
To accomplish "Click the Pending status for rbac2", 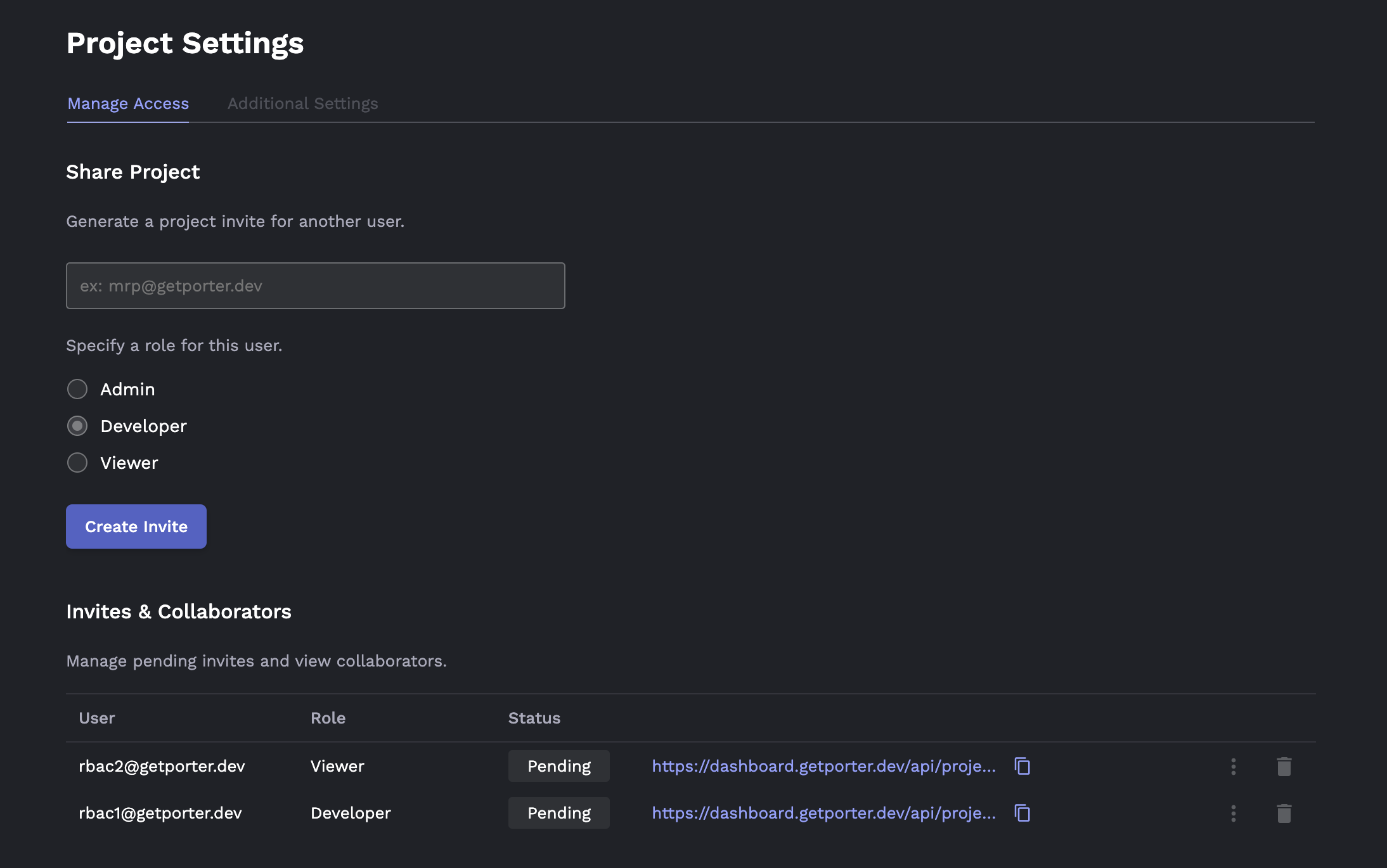I will tap(558, 766).
